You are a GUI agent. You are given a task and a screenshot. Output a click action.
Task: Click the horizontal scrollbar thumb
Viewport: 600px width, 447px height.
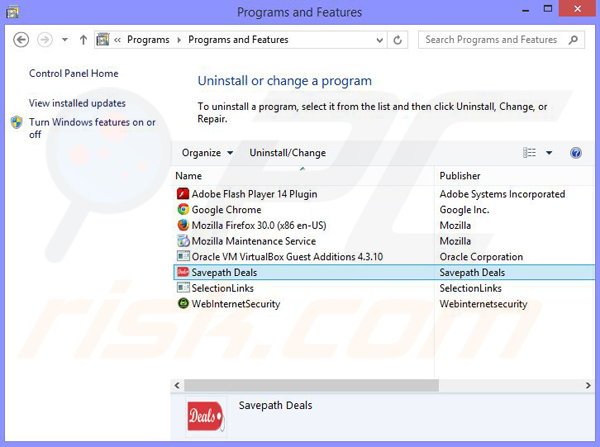coord(311,385)
